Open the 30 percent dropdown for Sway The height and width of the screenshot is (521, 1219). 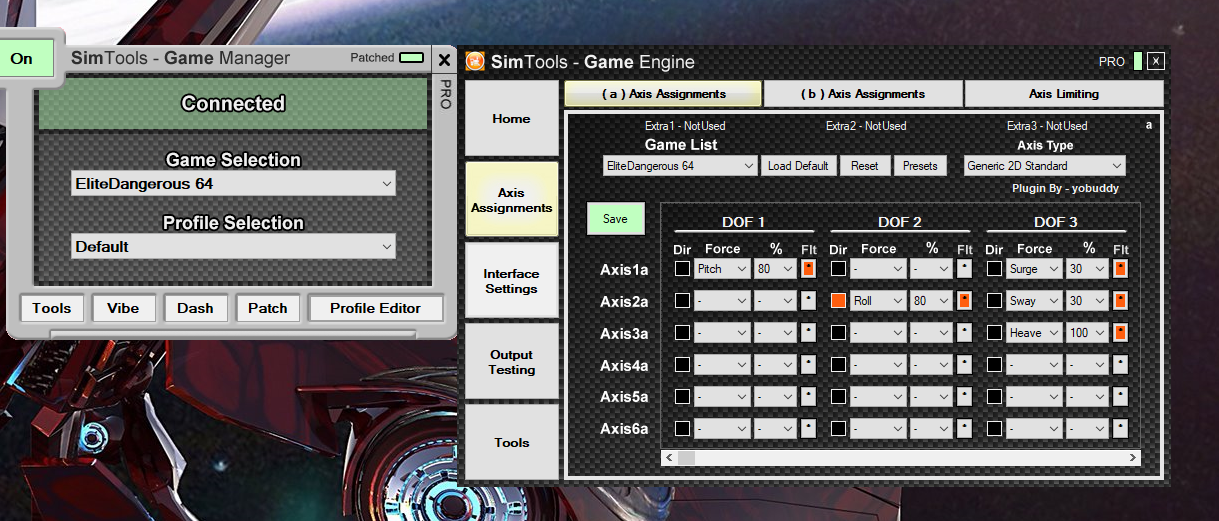[1087, 301]
